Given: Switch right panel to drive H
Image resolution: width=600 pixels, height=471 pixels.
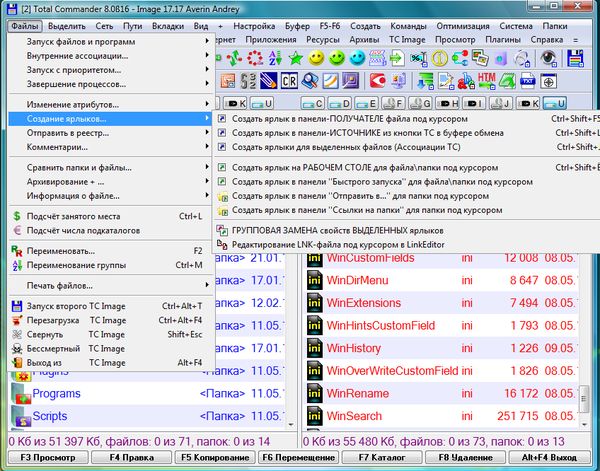Looking at the screenshot, I should tap(447, 103).
